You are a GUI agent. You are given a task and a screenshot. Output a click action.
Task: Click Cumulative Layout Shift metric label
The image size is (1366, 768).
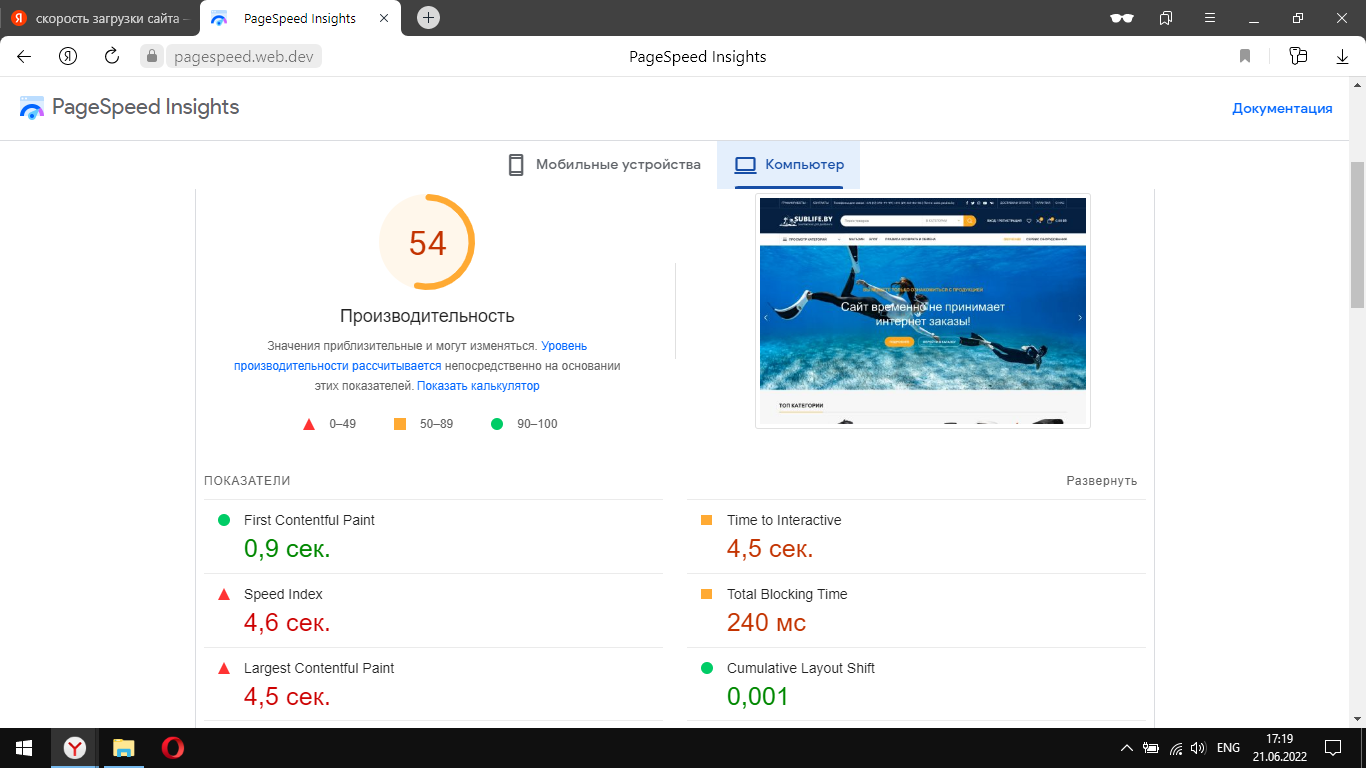[x=801, y=668]
